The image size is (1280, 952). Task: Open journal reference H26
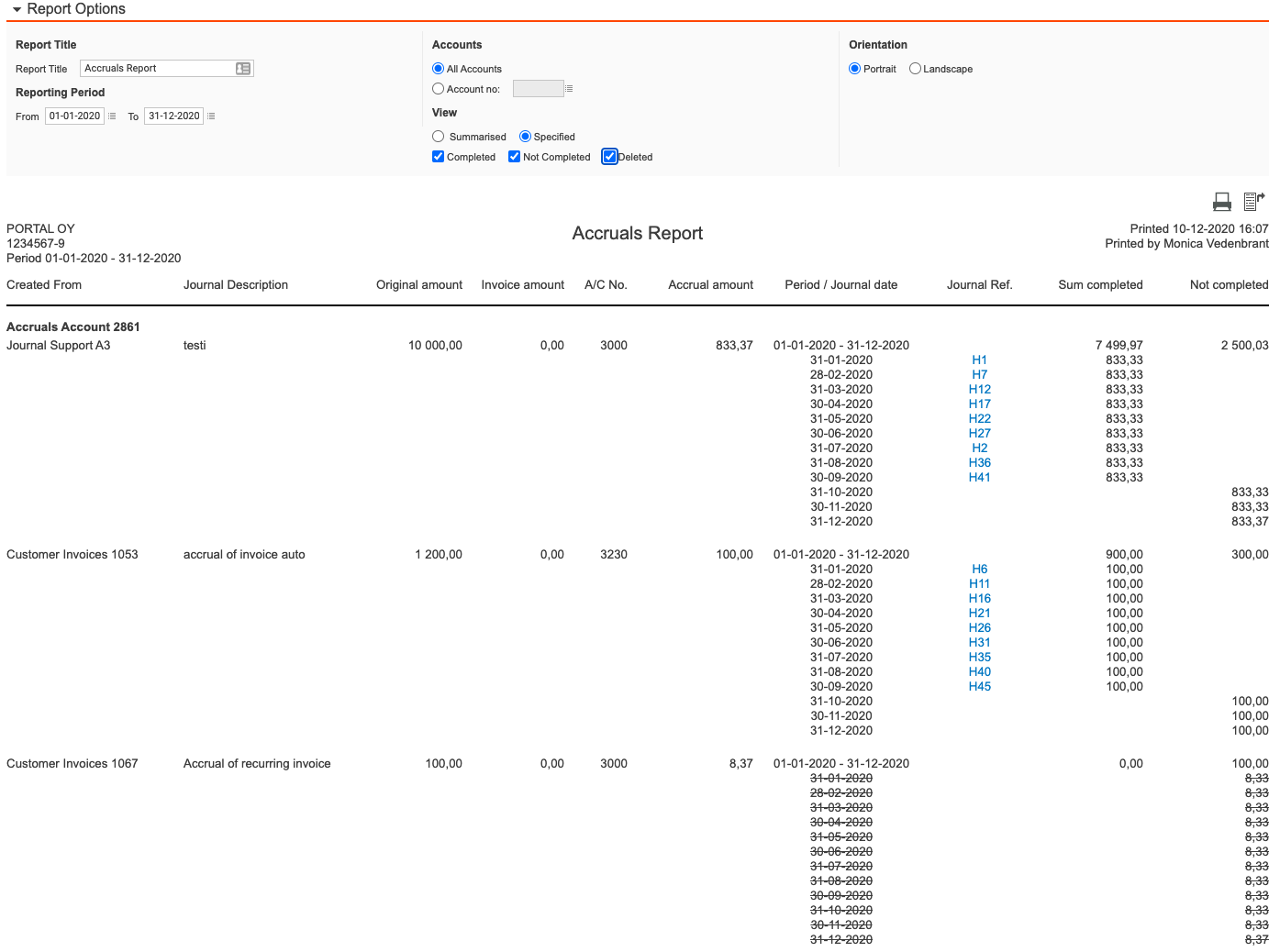coord(979,628)
